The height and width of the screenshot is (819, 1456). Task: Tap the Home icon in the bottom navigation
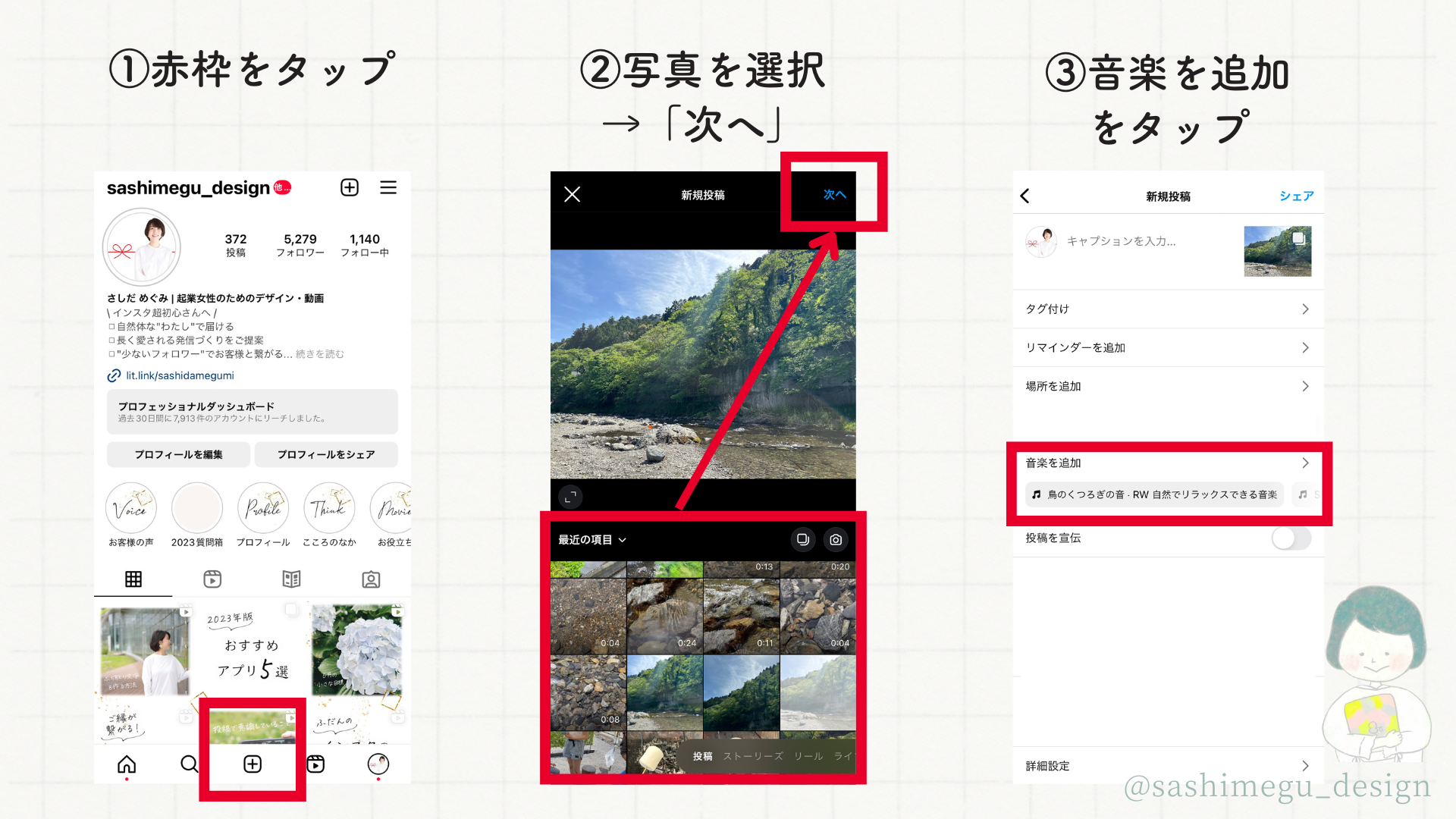point(126,765)
